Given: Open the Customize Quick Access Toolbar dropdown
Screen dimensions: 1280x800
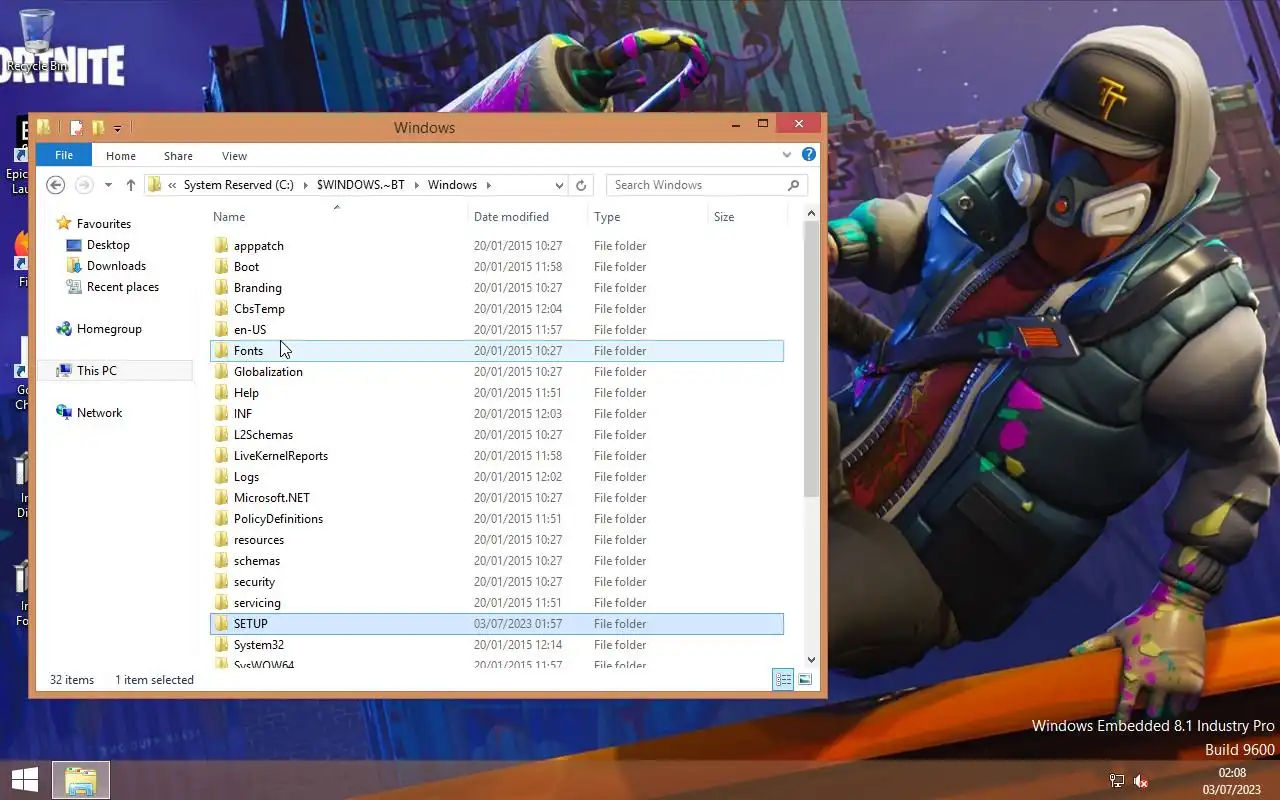Looking at the screenshot, I should click(117, 128).
